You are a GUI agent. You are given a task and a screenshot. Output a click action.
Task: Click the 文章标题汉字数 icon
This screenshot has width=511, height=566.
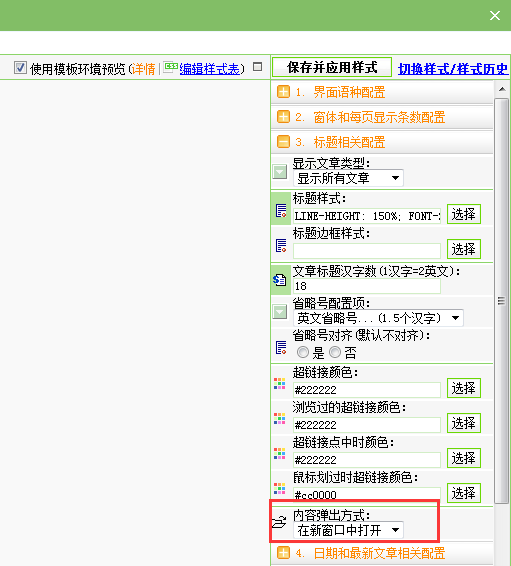click(280, 280)
